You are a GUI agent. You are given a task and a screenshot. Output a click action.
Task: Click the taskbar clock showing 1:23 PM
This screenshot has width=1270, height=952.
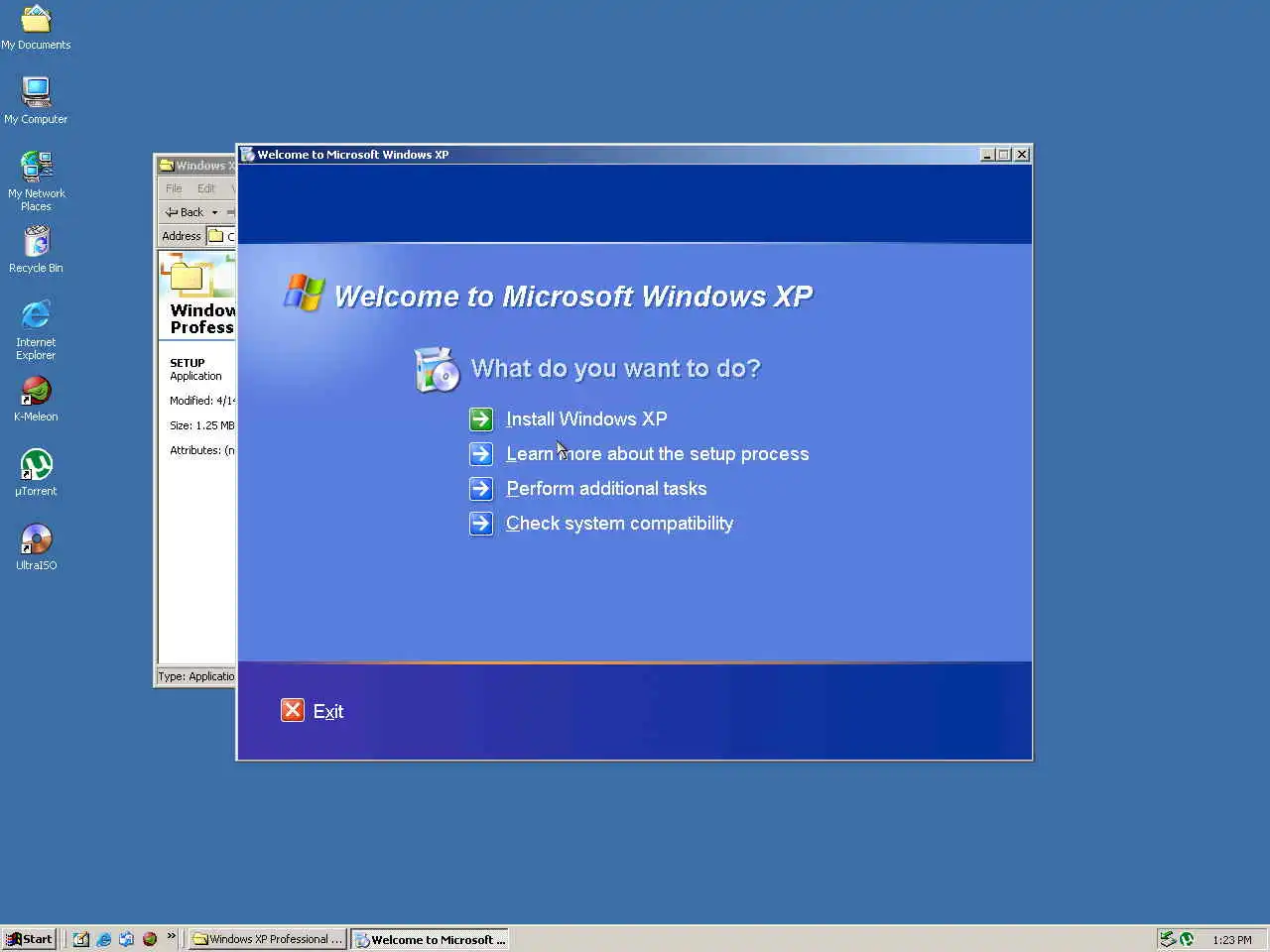pos(1232,940)
